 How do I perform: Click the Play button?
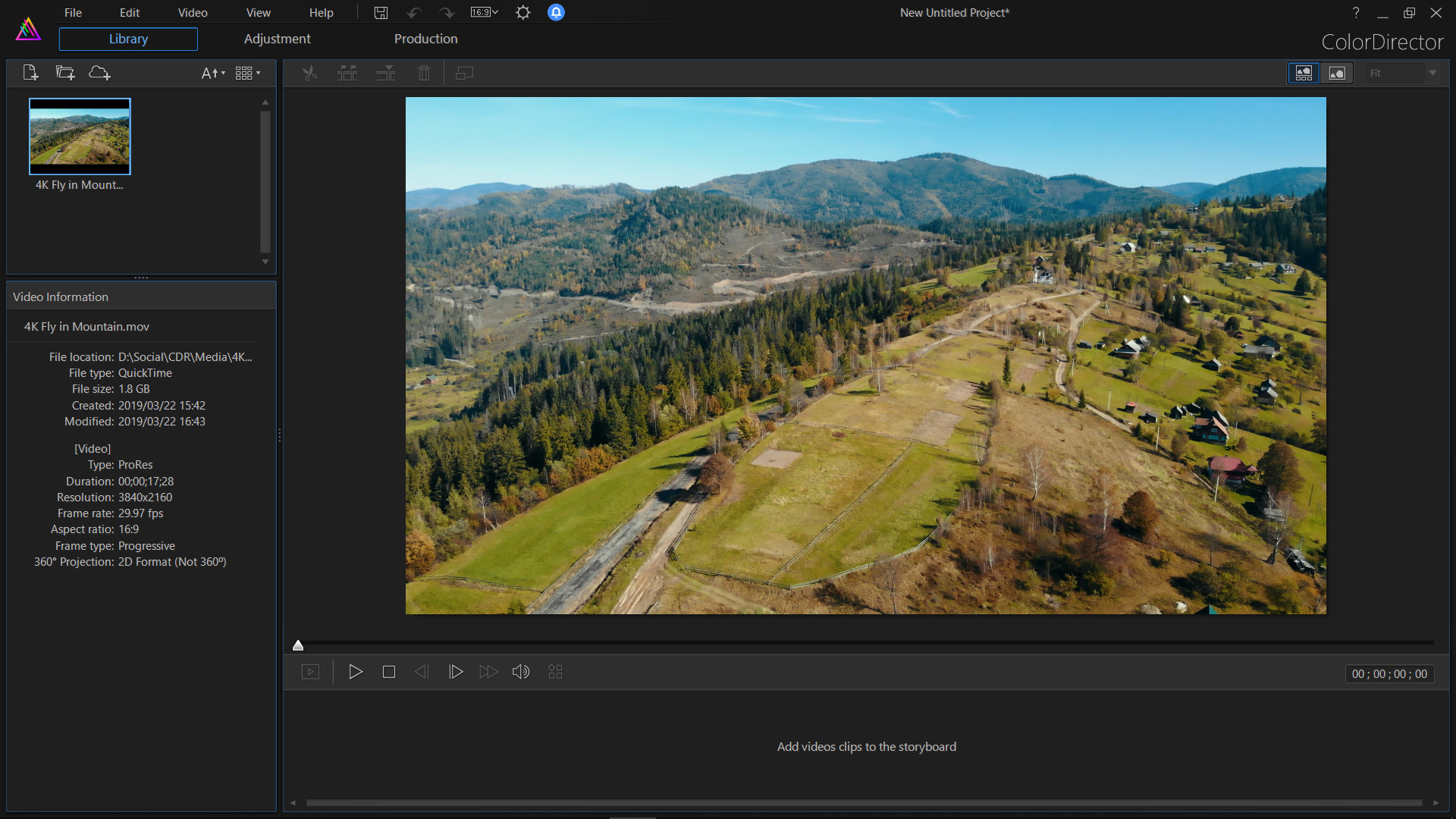tap(355, 671)
